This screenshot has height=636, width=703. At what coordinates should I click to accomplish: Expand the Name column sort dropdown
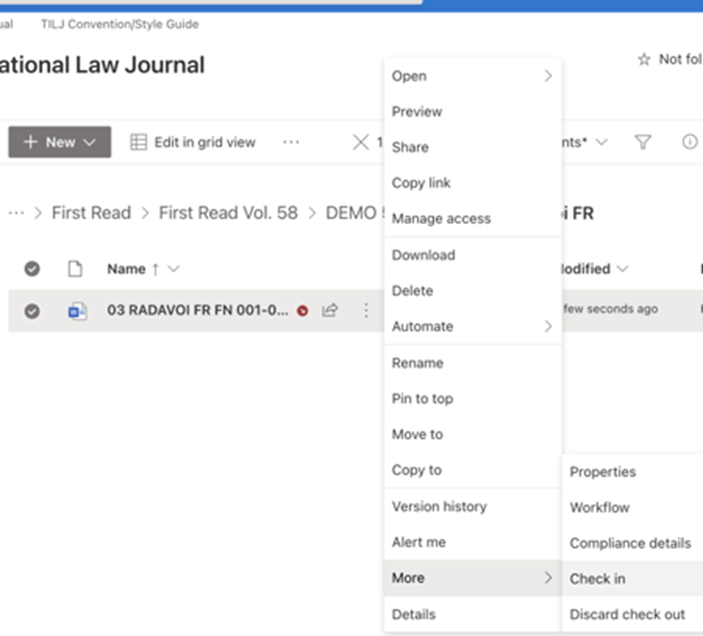click(174, 269)
